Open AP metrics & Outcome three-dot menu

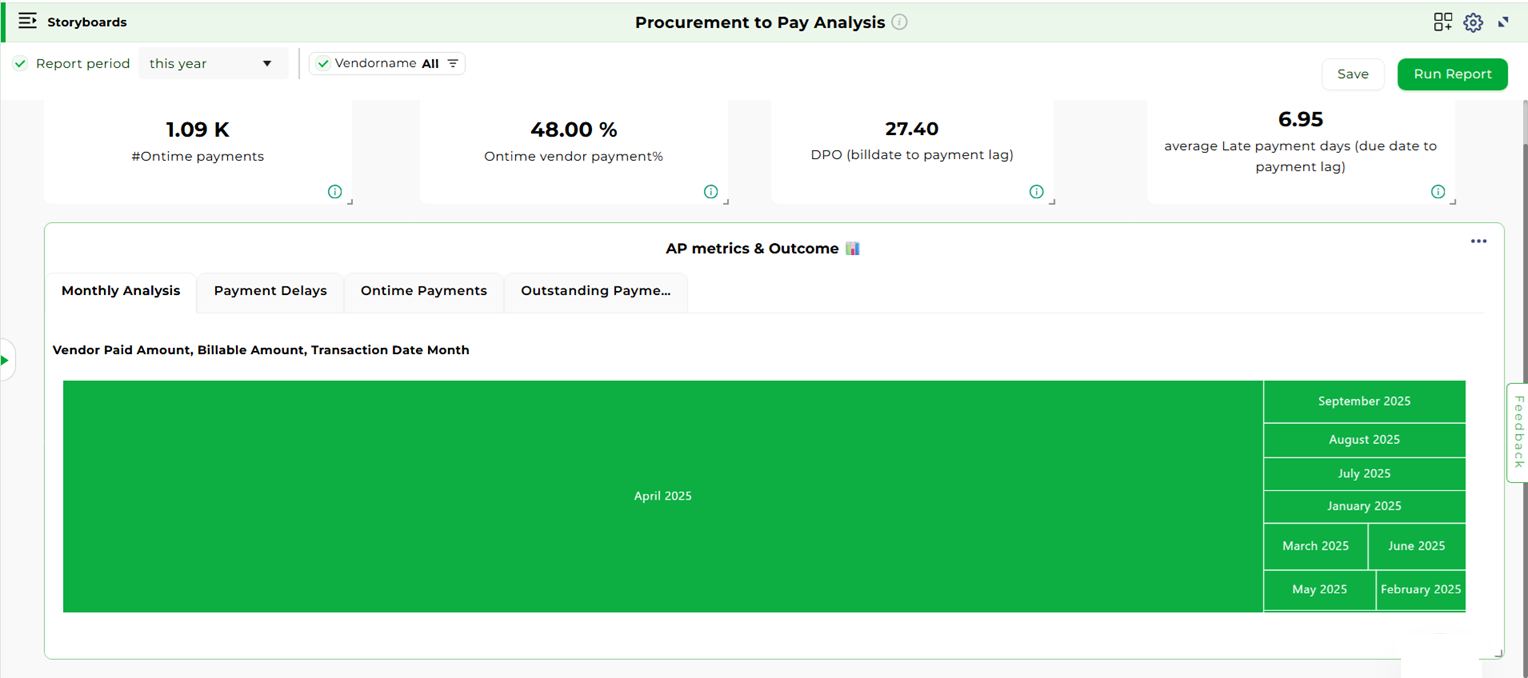click(x=1478, y=241)
